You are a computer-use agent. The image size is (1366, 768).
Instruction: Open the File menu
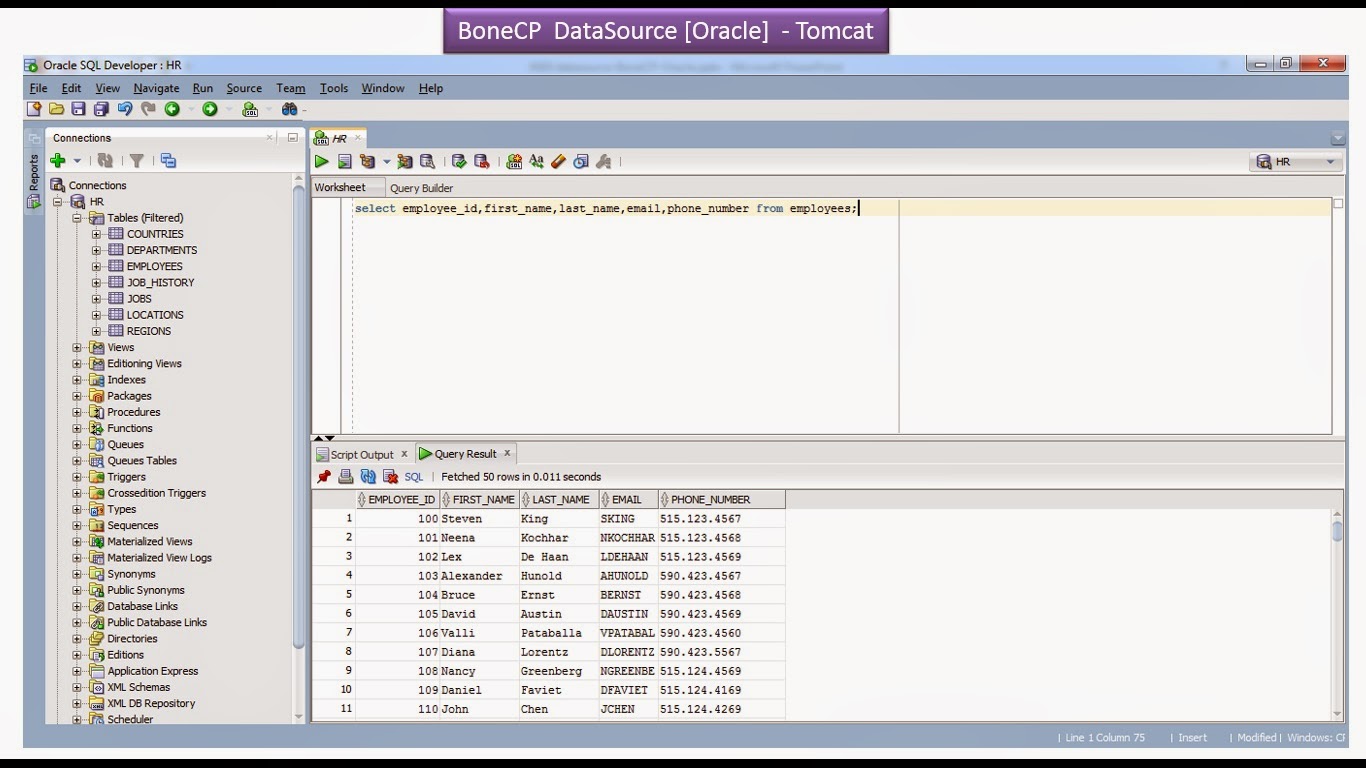pyautogui.click(x=38, y=88)
